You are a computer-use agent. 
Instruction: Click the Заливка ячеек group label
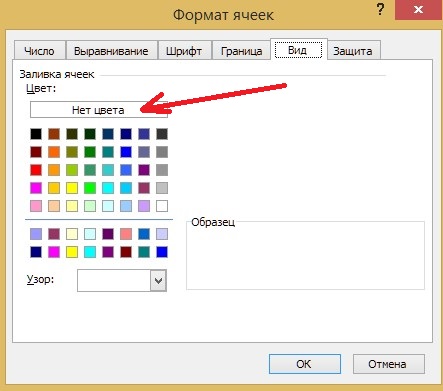click(57, 74)
